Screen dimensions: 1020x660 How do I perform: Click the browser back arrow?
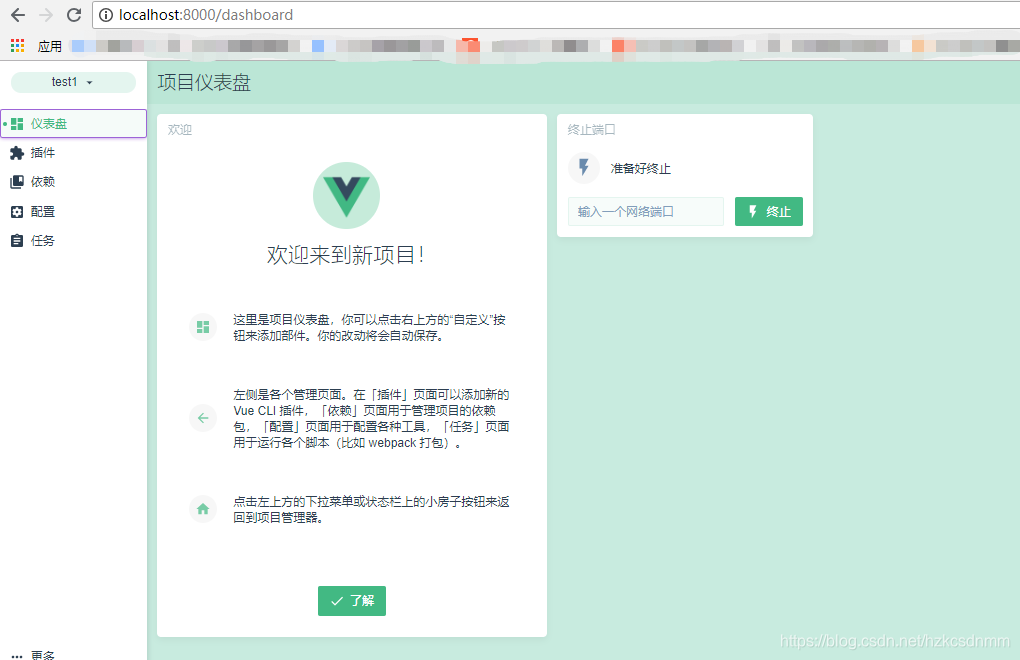pyautogui.click(x=18, y=14)
